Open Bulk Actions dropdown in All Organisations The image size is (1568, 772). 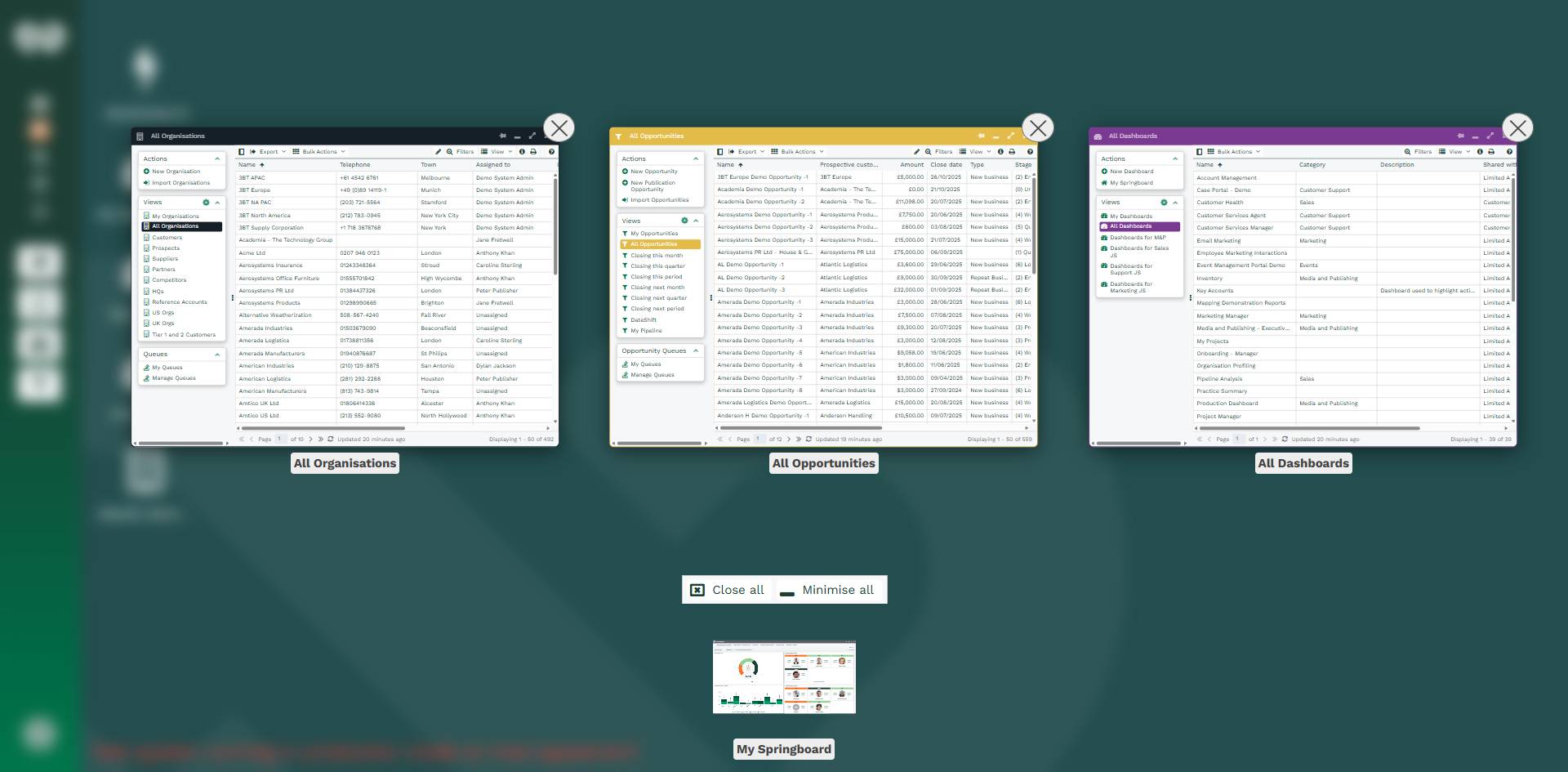pyautogui.click(x=318, y=152)
